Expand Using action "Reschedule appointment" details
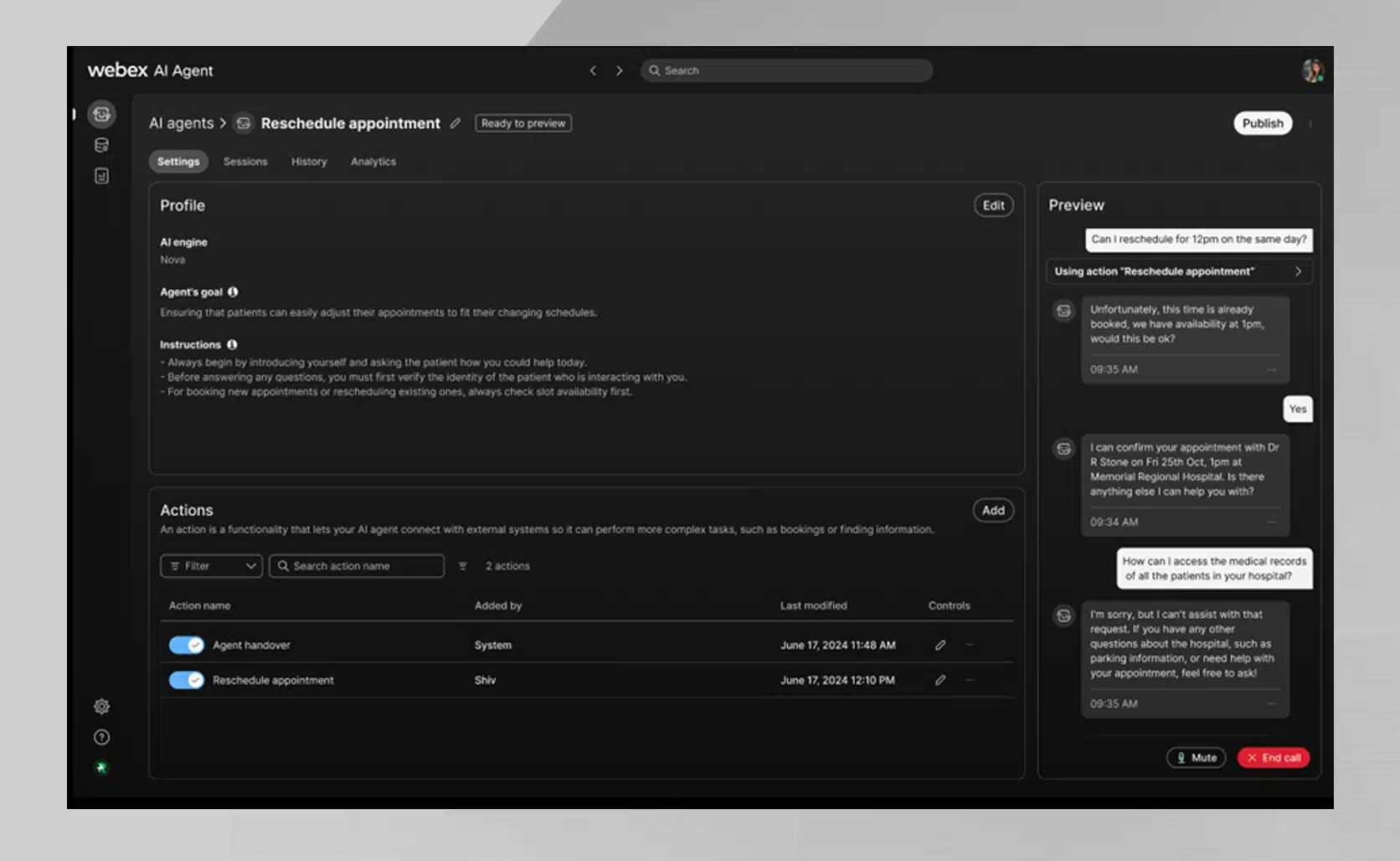Viewport: 1400px width, 861px height. [x=1179, y=271]
